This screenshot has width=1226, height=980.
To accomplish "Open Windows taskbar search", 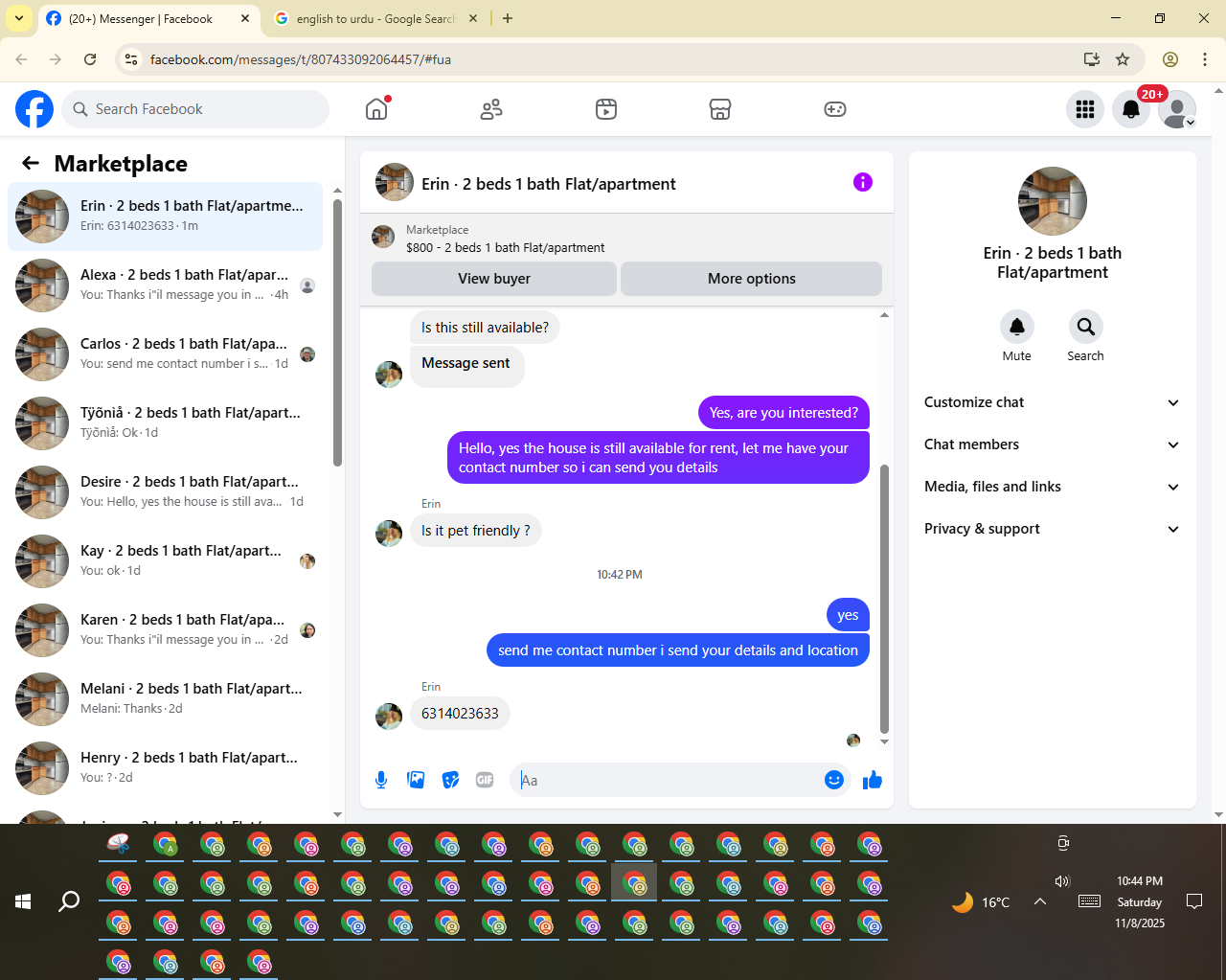I will point(69,901).
